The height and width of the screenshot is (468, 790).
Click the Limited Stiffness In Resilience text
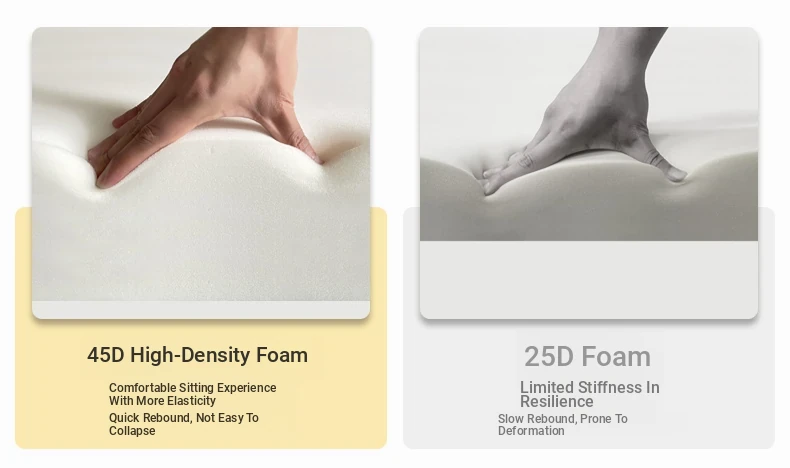click(589, 394)
